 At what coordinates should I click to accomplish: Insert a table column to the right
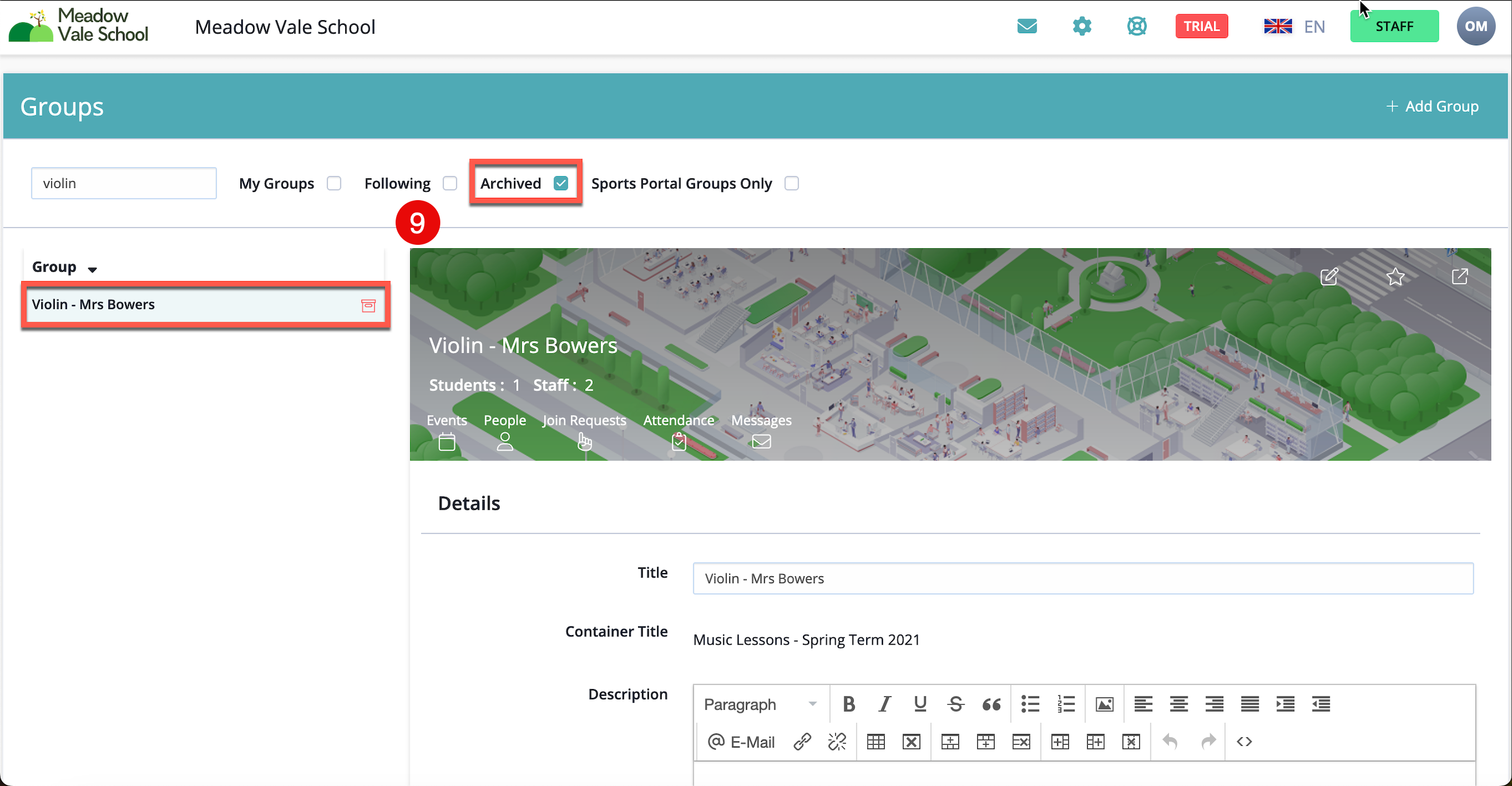1095,741
